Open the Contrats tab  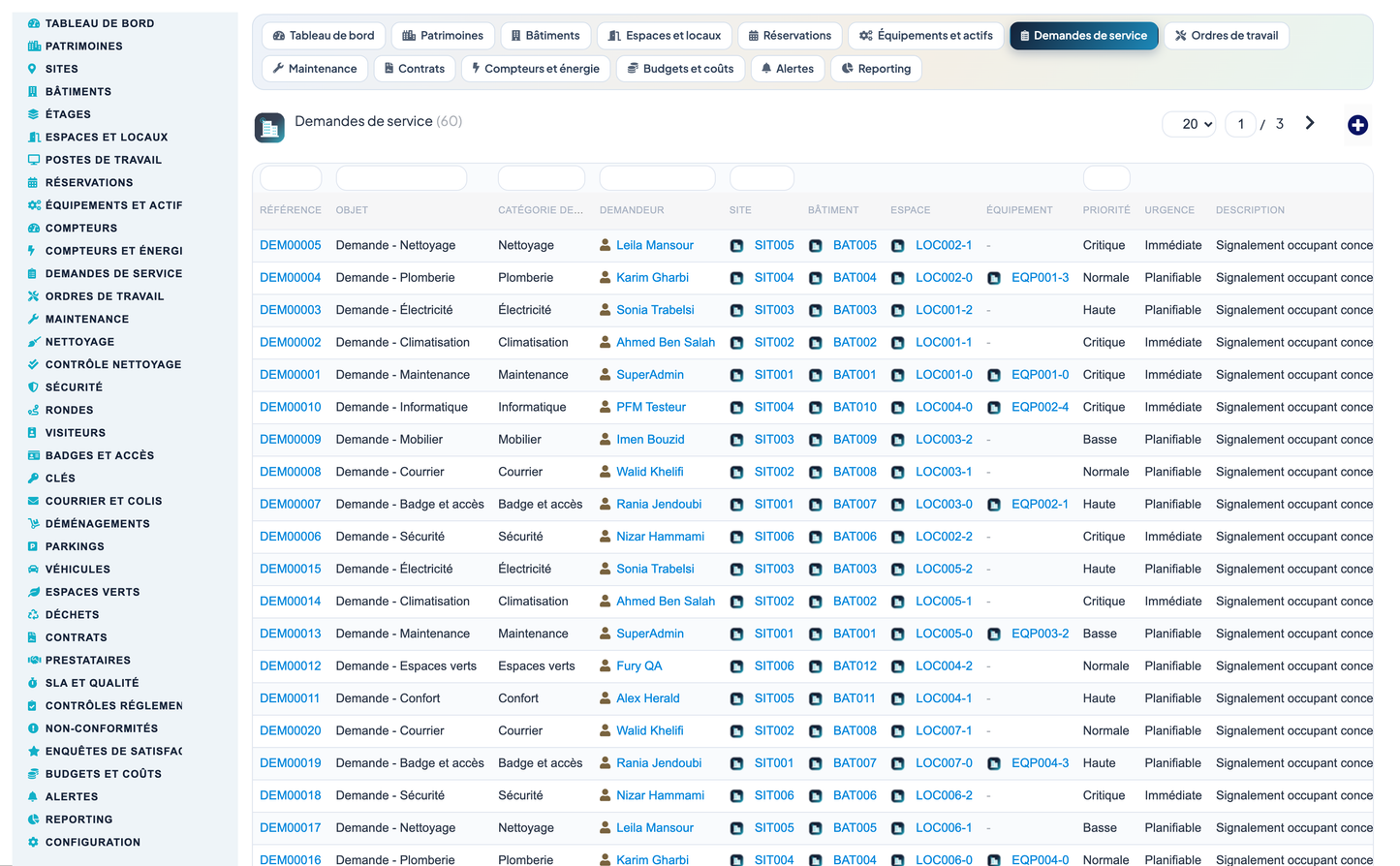(x=414, y=69)
